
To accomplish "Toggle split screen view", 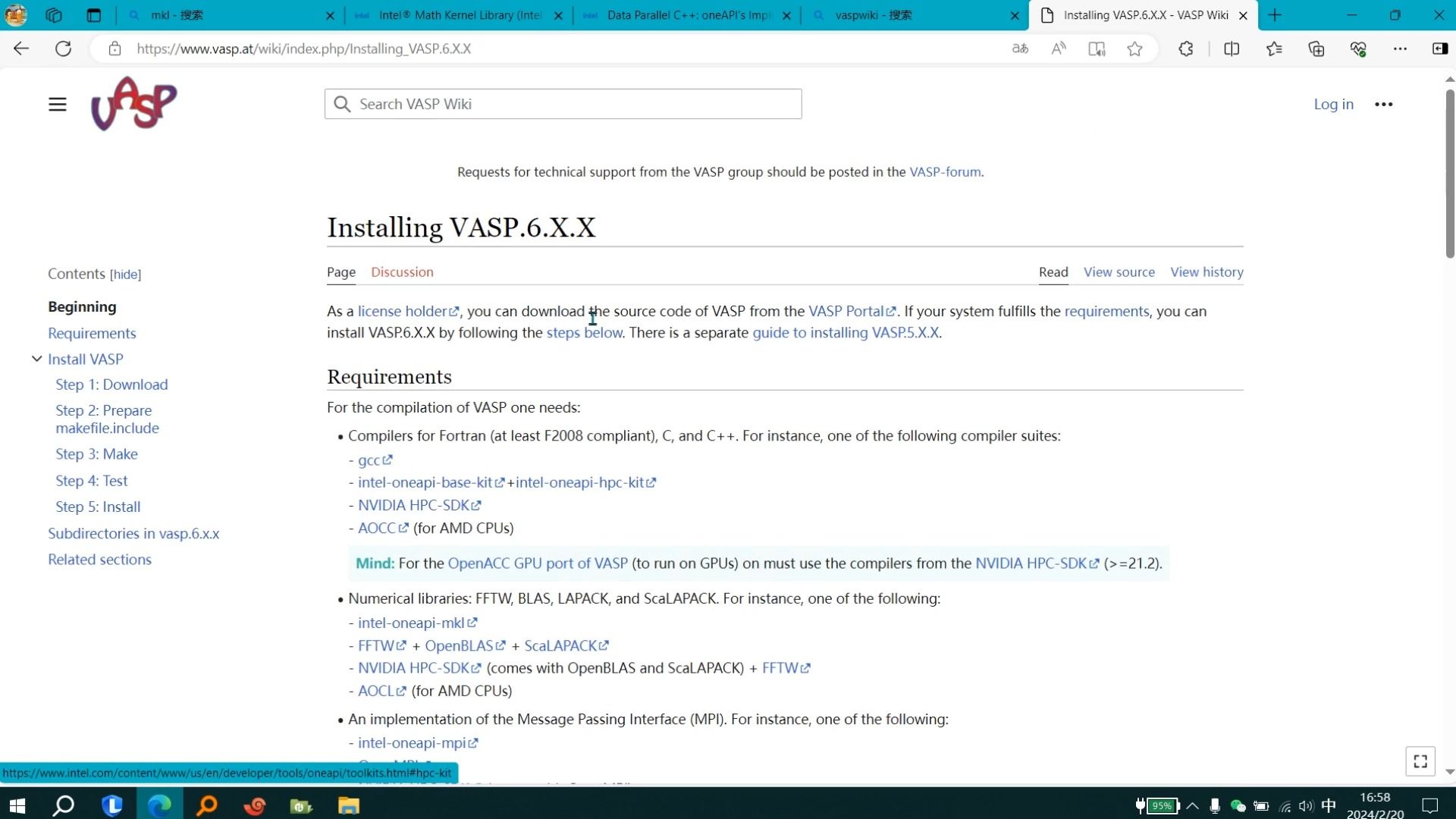I will click(1232, 49).
